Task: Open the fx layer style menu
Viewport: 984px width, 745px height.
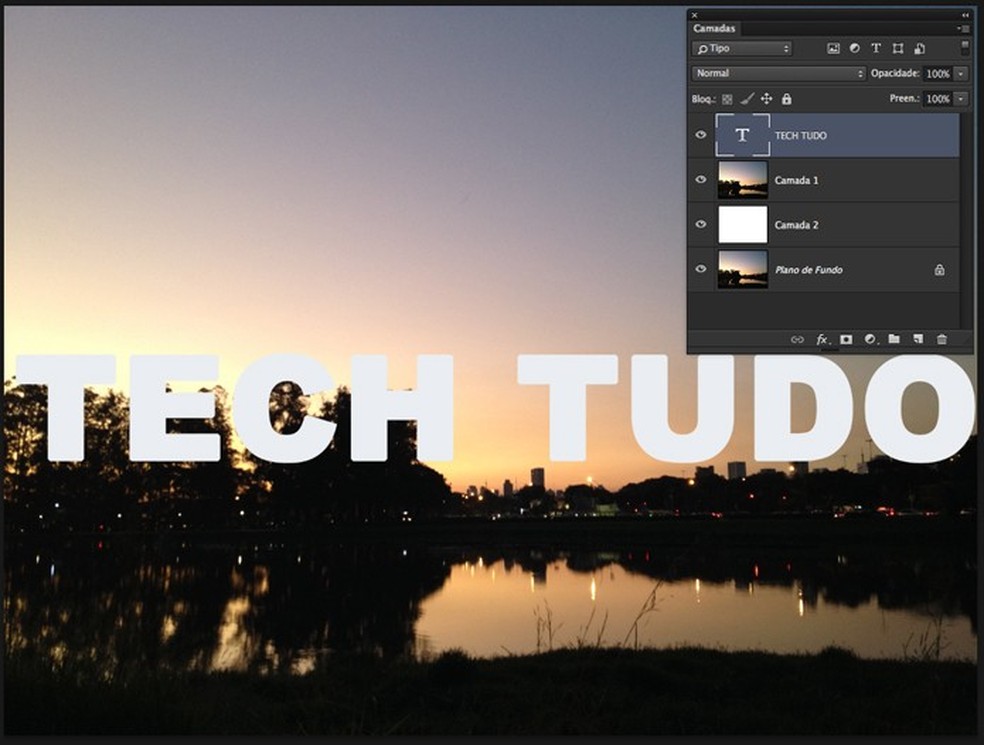Action: [x=822, y=340]
